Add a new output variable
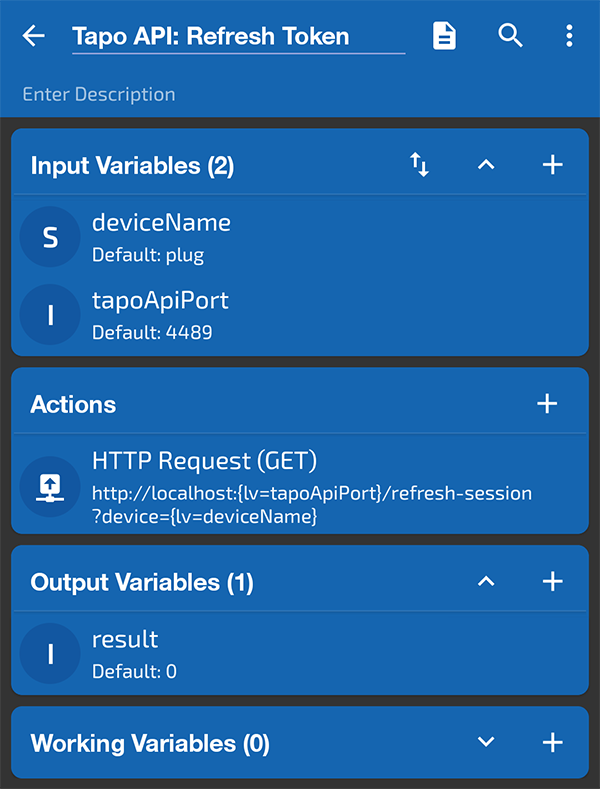The image size is (600, 789). (x=552, y=581)
